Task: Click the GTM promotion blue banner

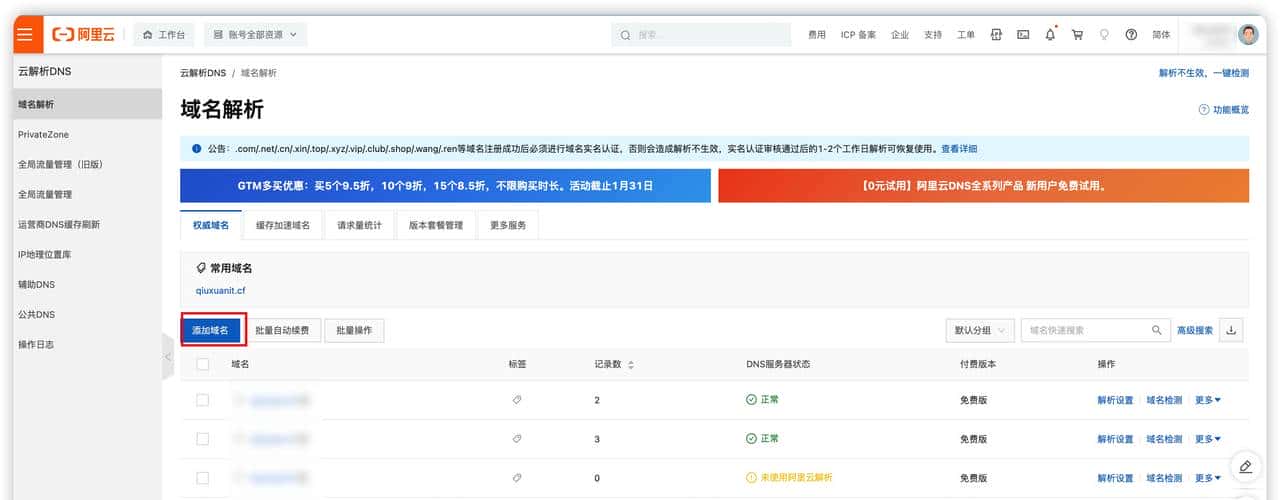Action: [445, 186]
